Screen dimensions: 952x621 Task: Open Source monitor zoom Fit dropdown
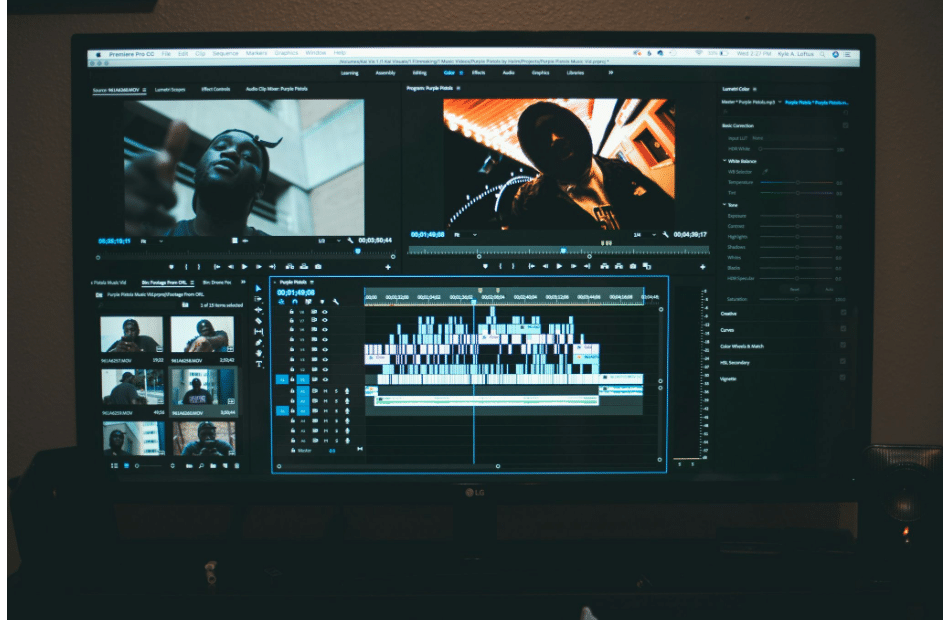click(x=152, y=241)
